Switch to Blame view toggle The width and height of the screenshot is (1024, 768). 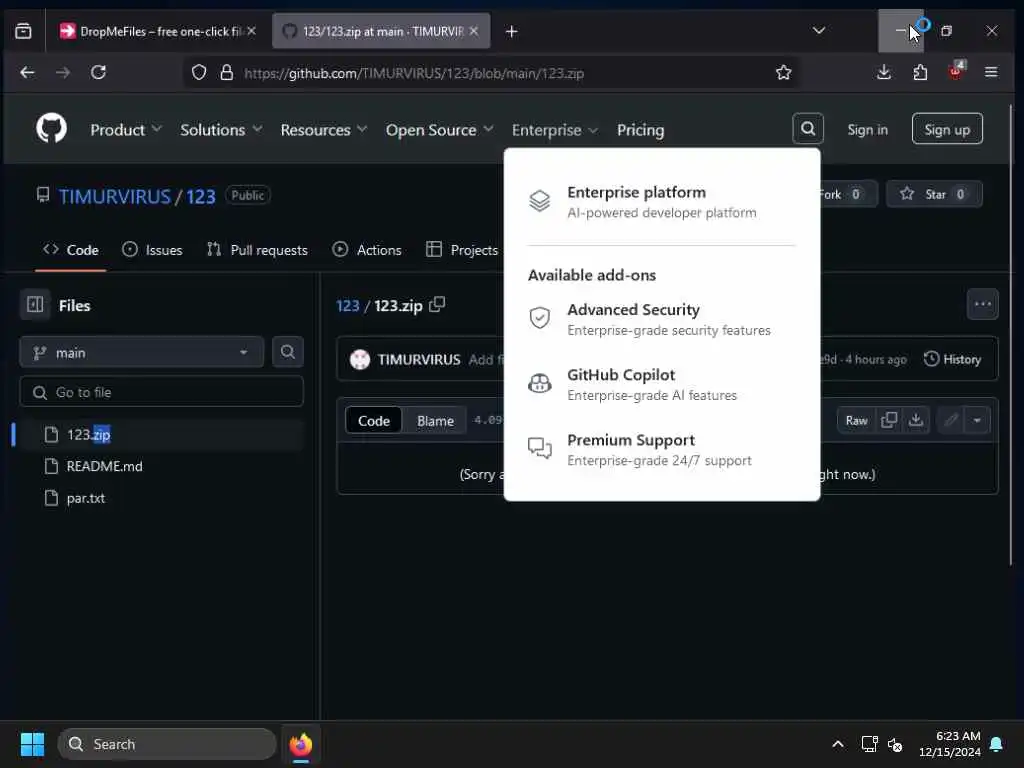[x=435, y=421]
